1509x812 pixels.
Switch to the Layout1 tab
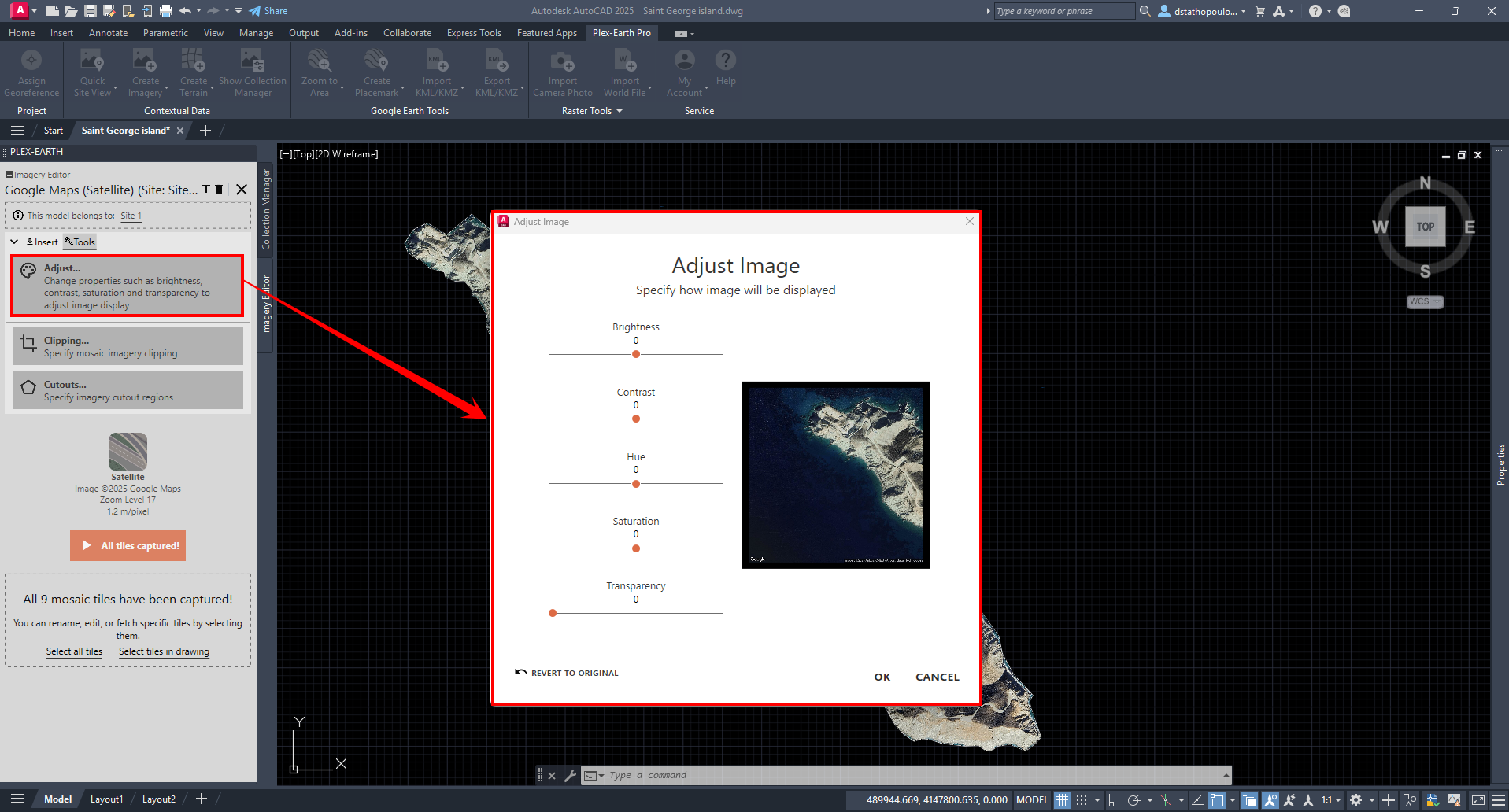pyautogui.click(x=106, y=799)
